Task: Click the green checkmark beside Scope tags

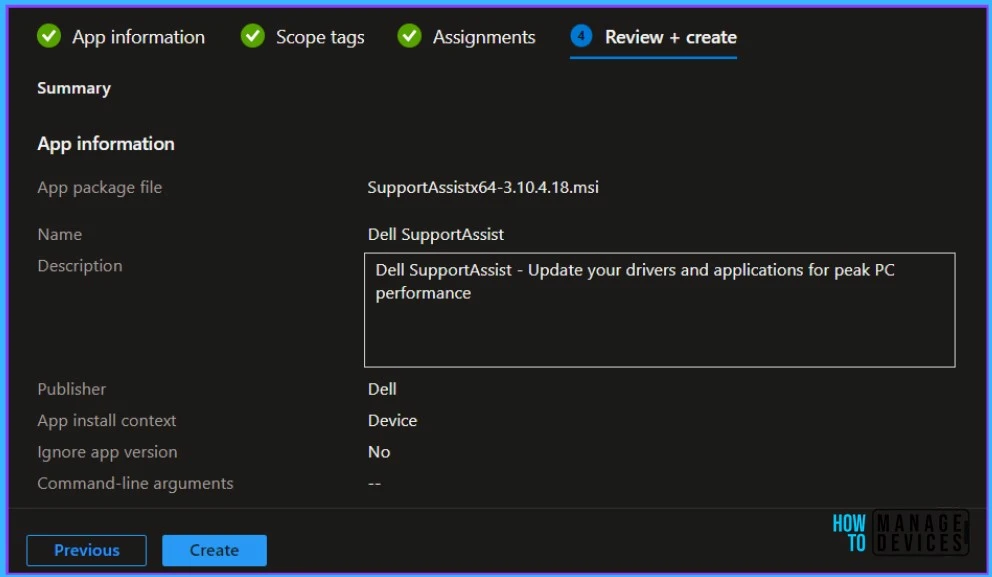Action: click(x=252, y=36)
